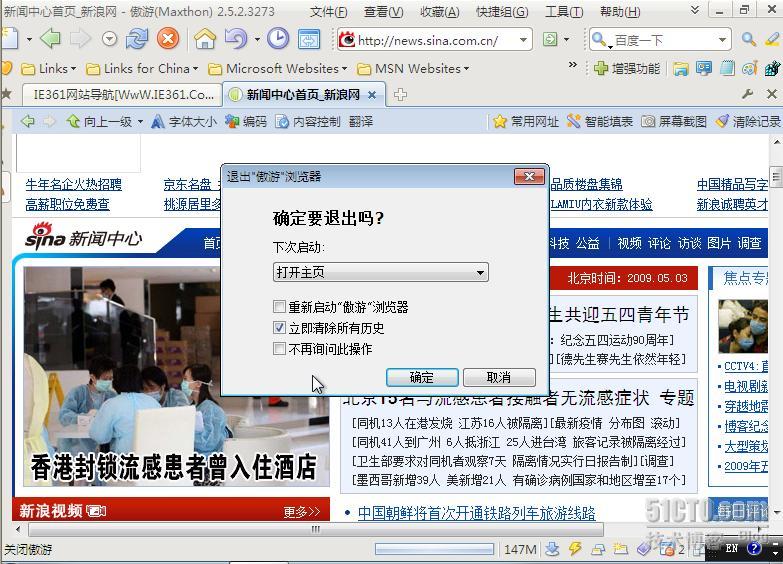Click the 翻译 translate tool
Viewport: 783px width, 564px height.
click(361, 121)
